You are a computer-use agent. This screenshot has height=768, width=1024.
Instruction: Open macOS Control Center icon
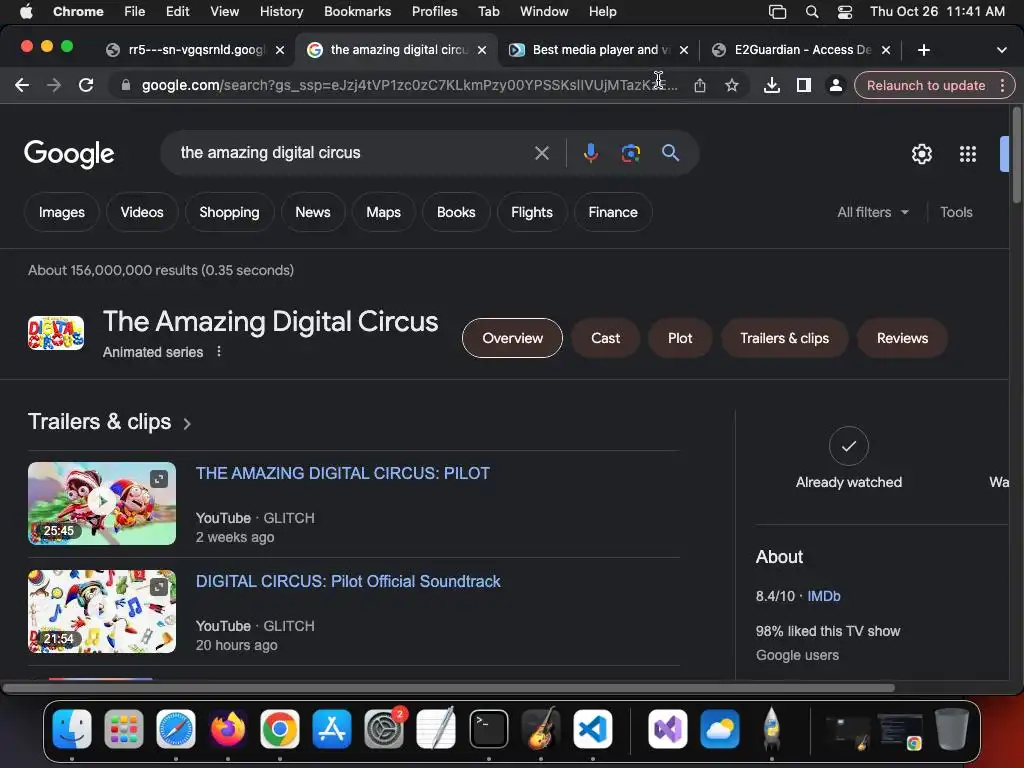tap(844, 12)
